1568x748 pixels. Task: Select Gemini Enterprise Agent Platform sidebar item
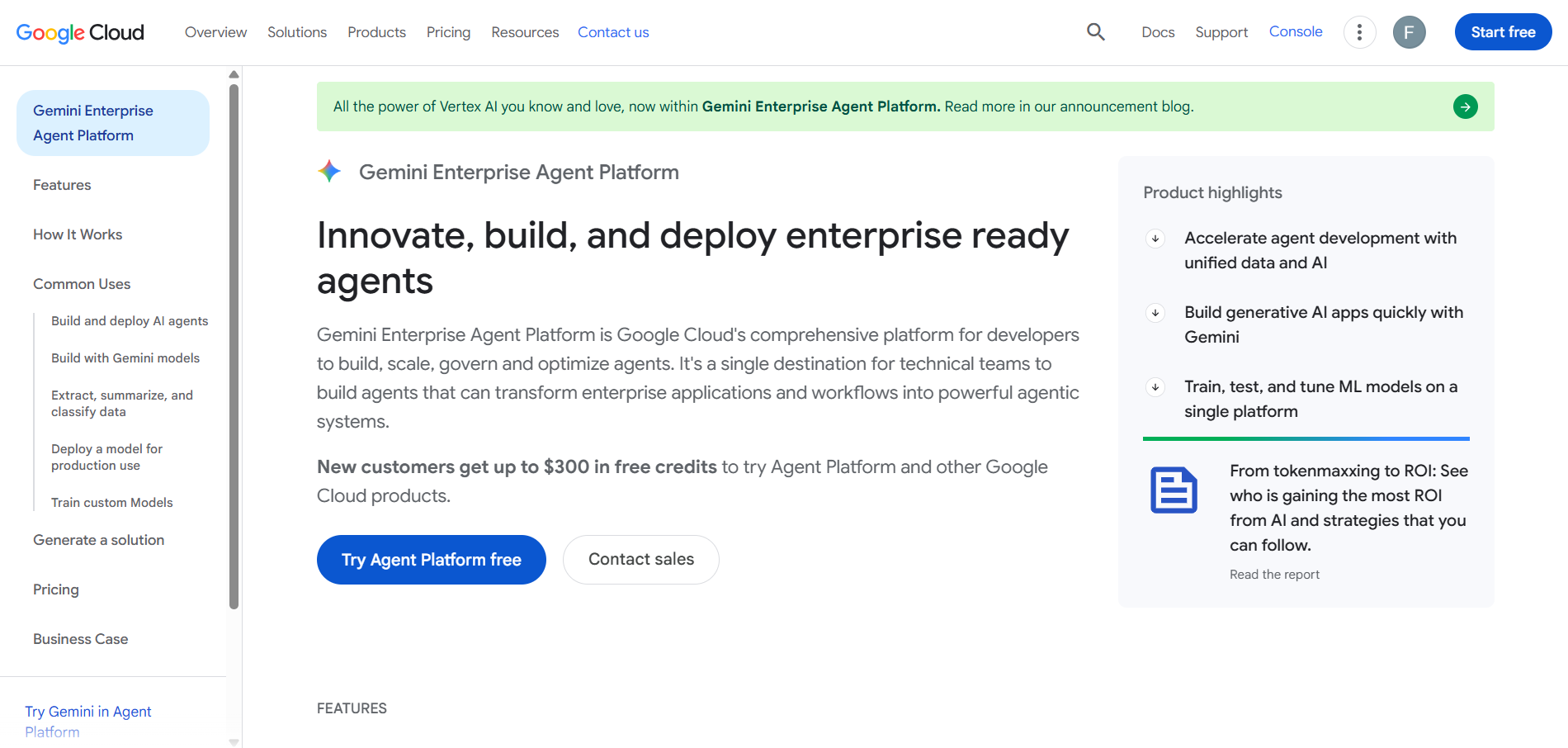point(113,123)
